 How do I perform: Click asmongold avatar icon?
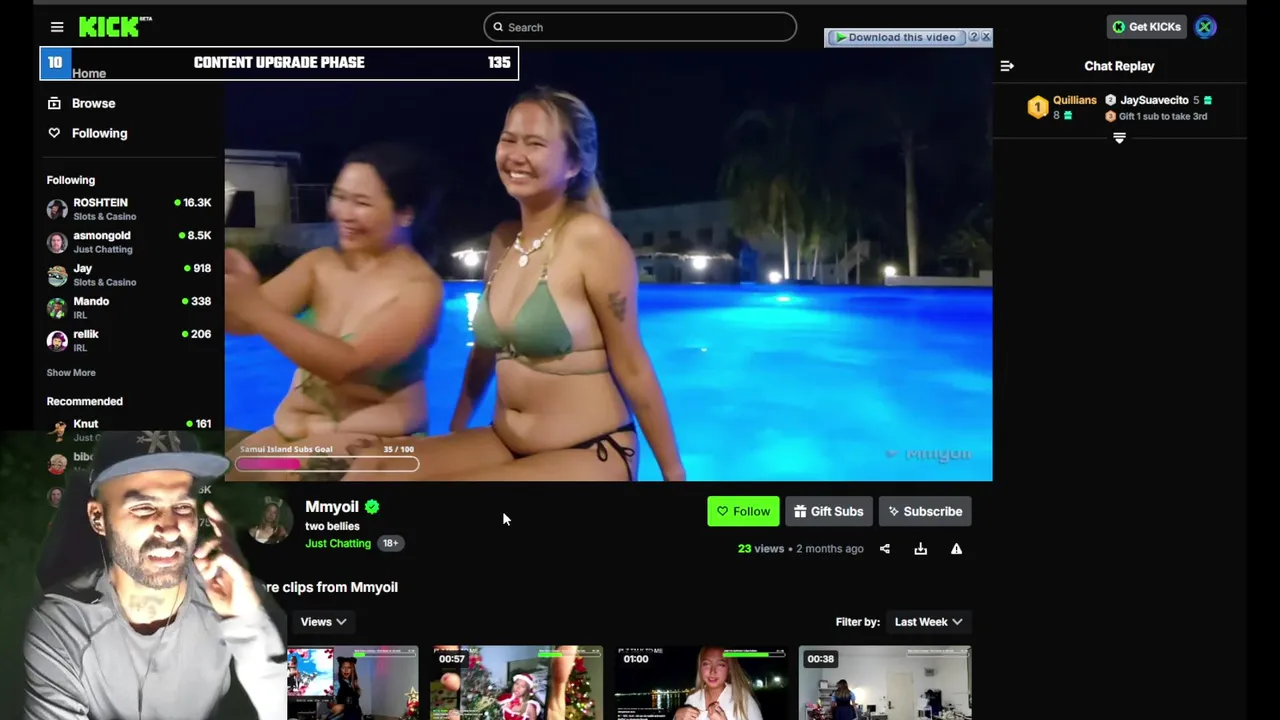click(x=57, y=242)
